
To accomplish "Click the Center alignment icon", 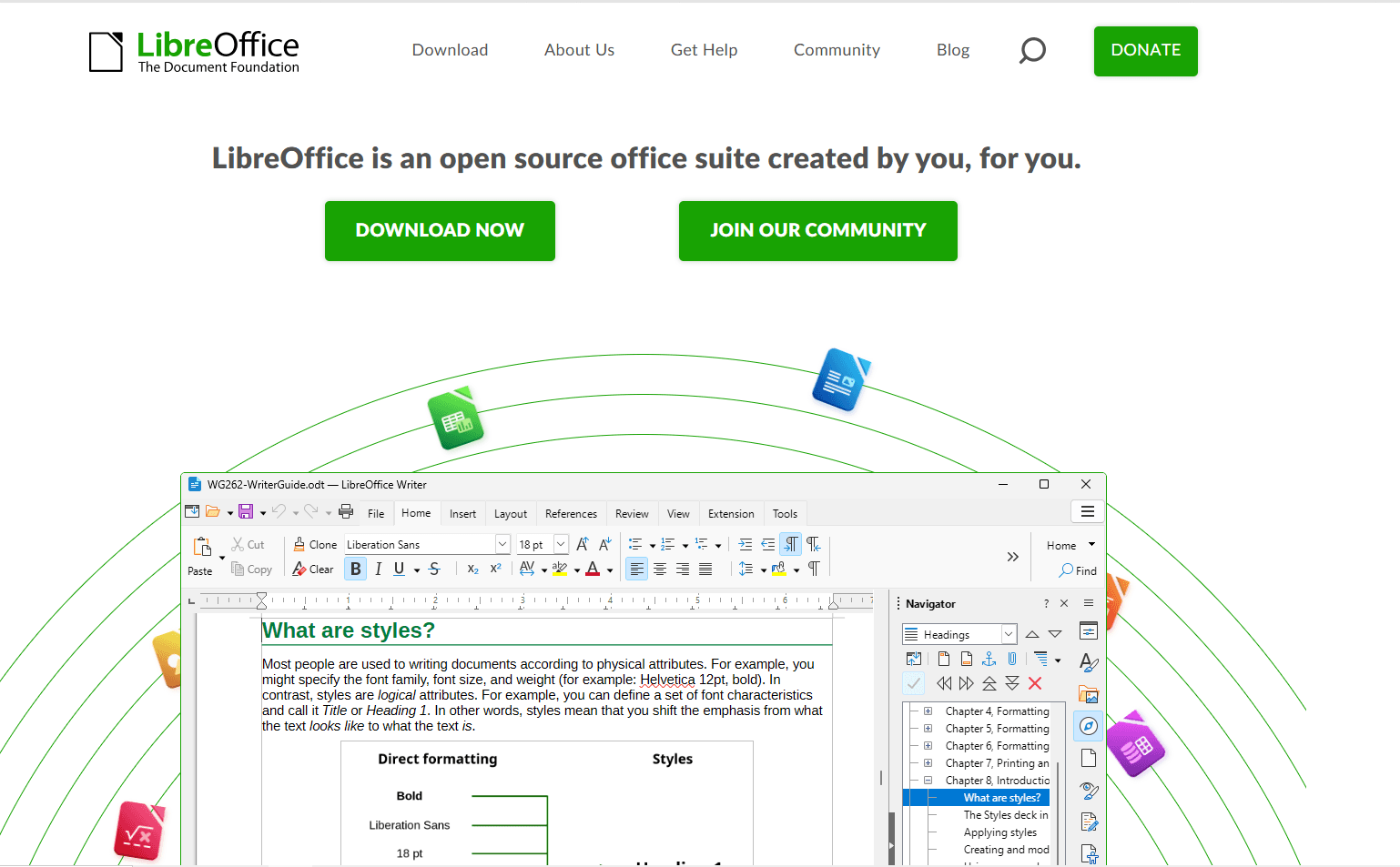I will [660, 569].
